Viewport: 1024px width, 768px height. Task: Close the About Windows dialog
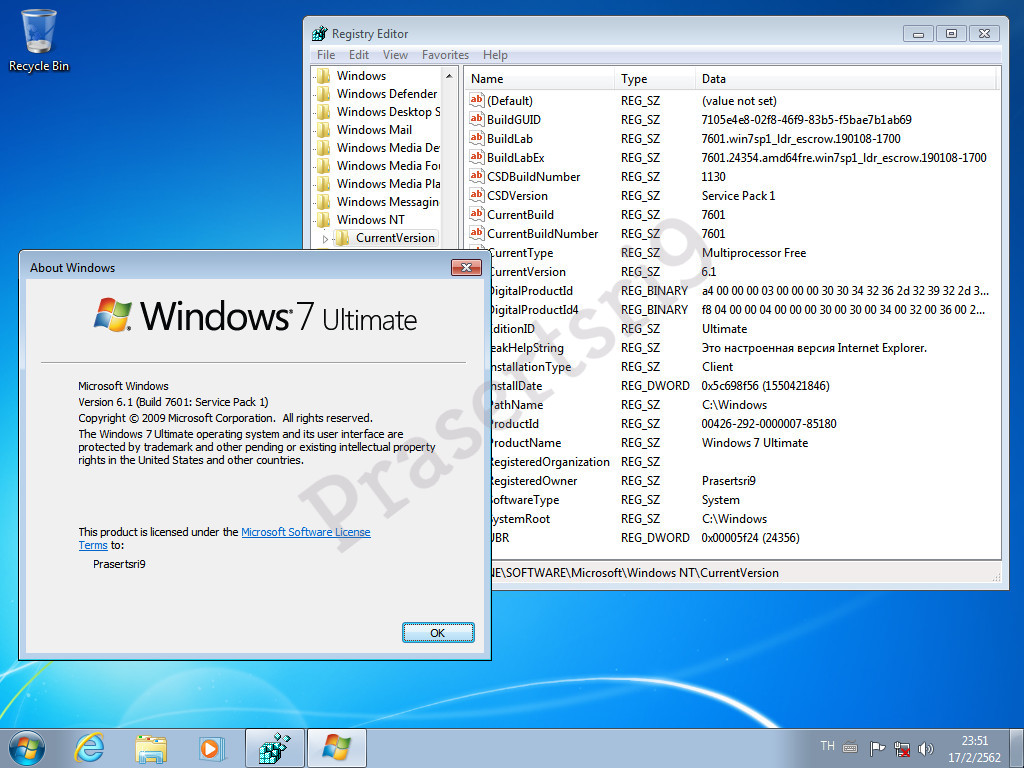[x=466, y=267]
